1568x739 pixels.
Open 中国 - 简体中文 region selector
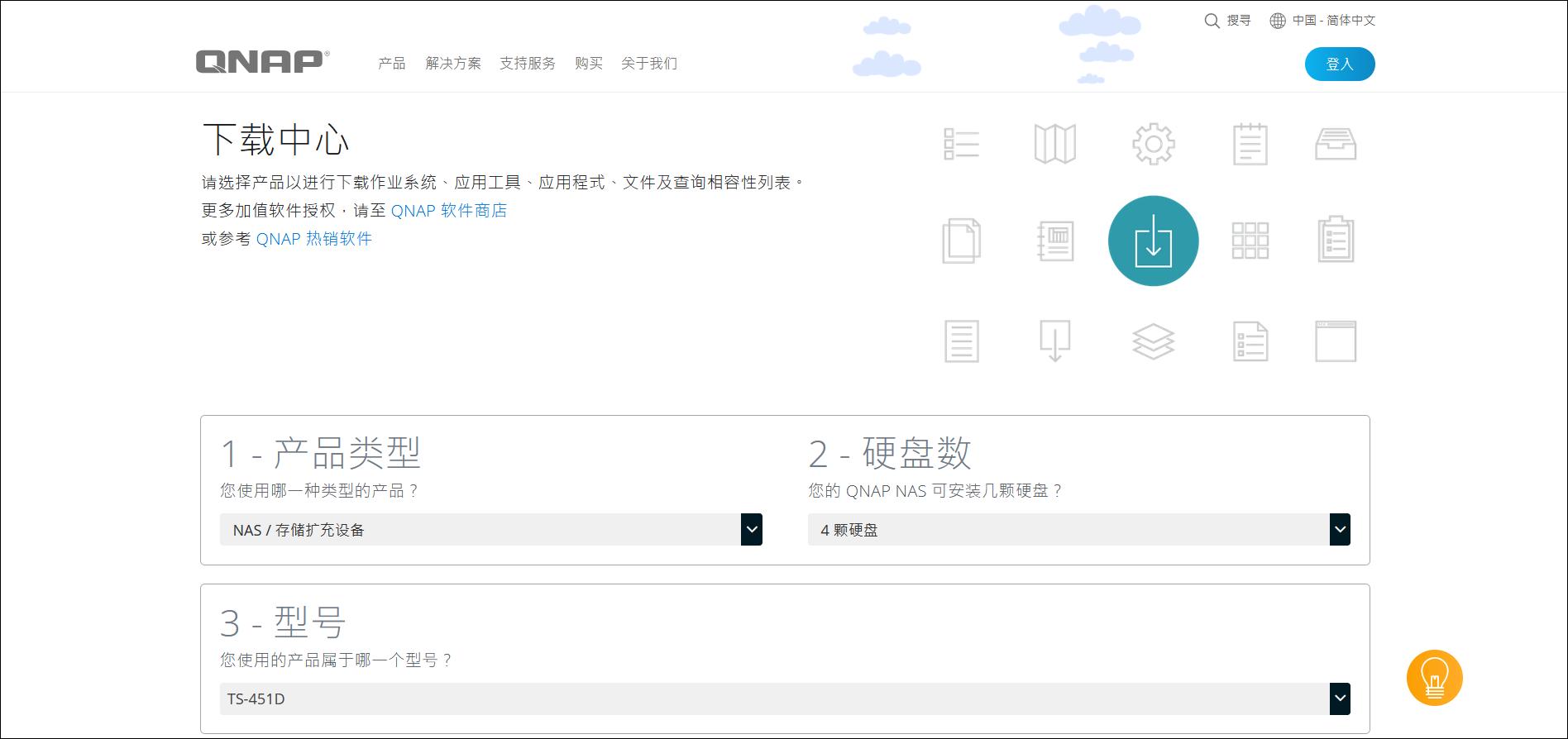point(1333,21)
